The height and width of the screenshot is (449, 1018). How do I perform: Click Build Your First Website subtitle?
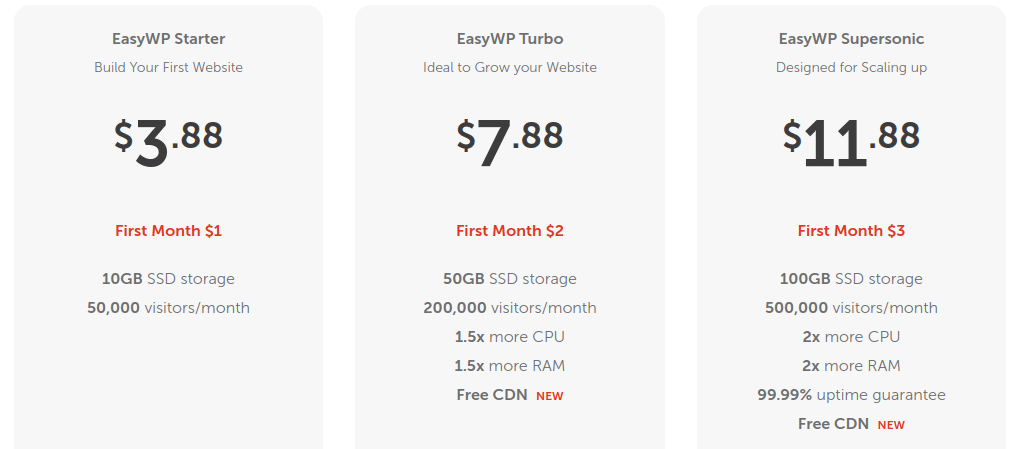point(168,67)
